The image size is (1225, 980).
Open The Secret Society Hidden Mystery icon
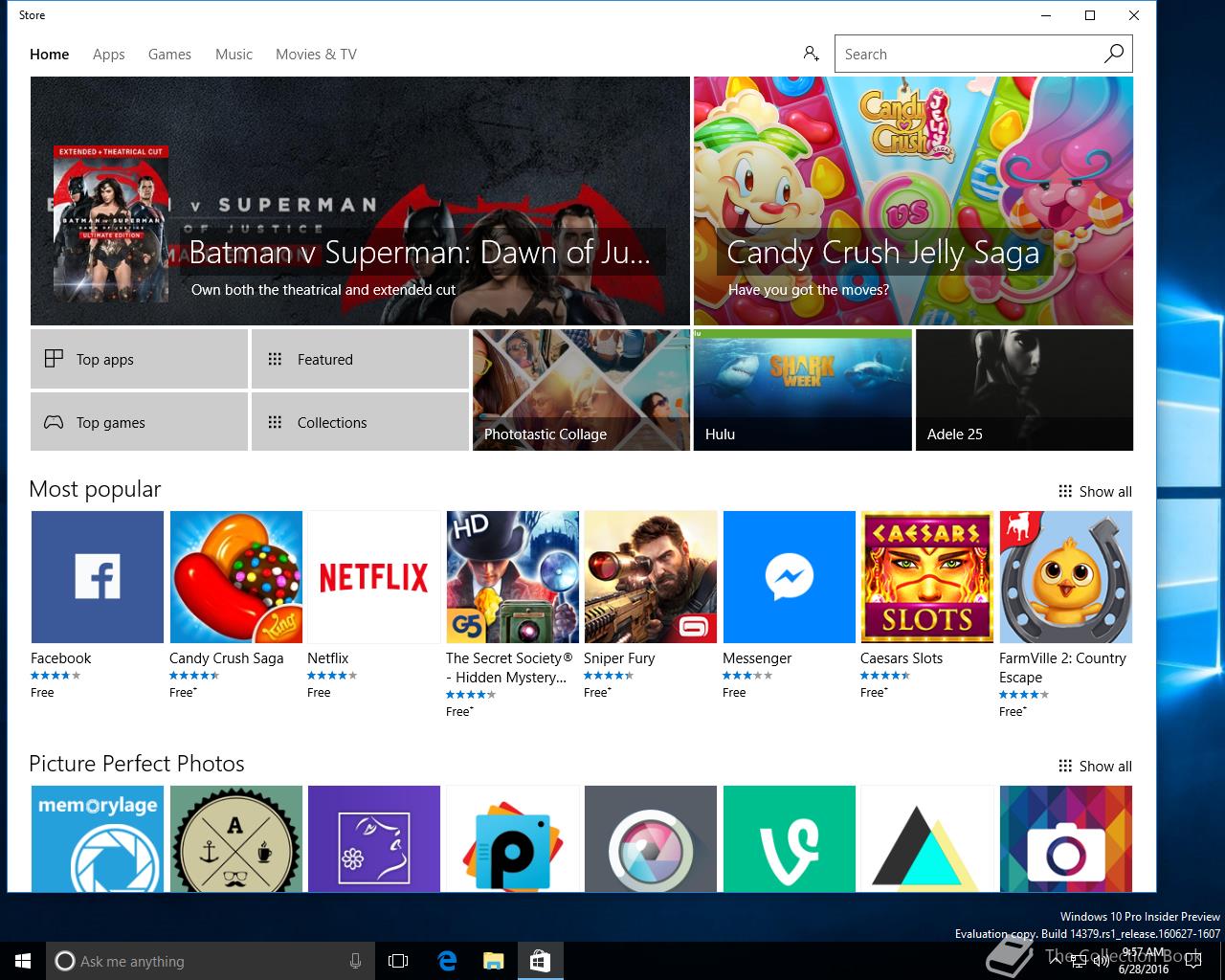tap(513, 577)
